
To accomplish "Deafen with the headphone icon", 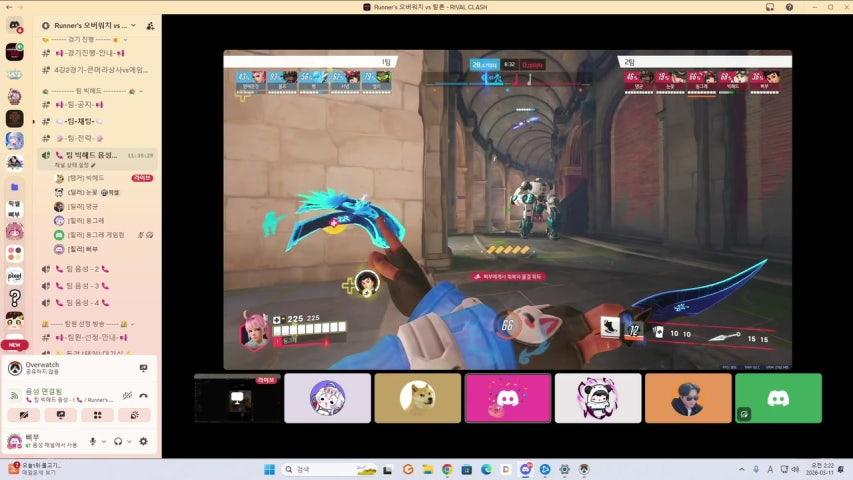I will (x=118, y=441).
